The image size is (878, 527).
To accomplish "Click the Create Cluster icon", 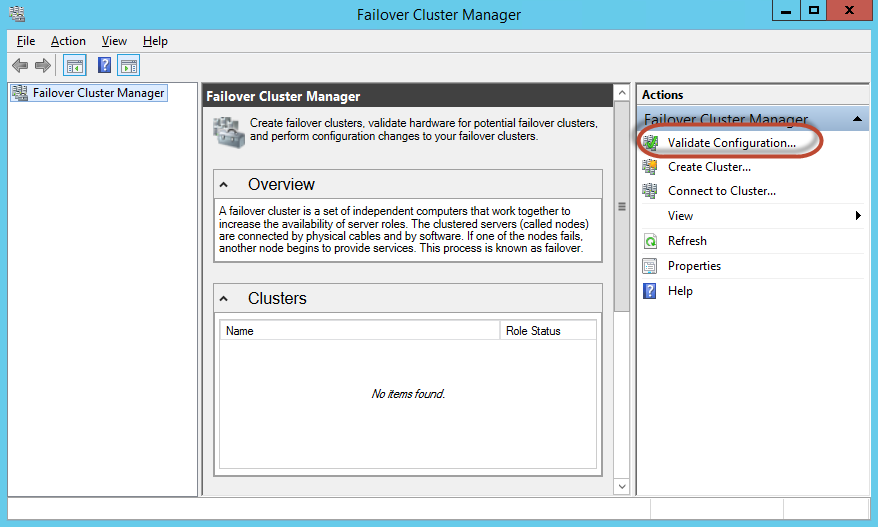I will (650, 167).
